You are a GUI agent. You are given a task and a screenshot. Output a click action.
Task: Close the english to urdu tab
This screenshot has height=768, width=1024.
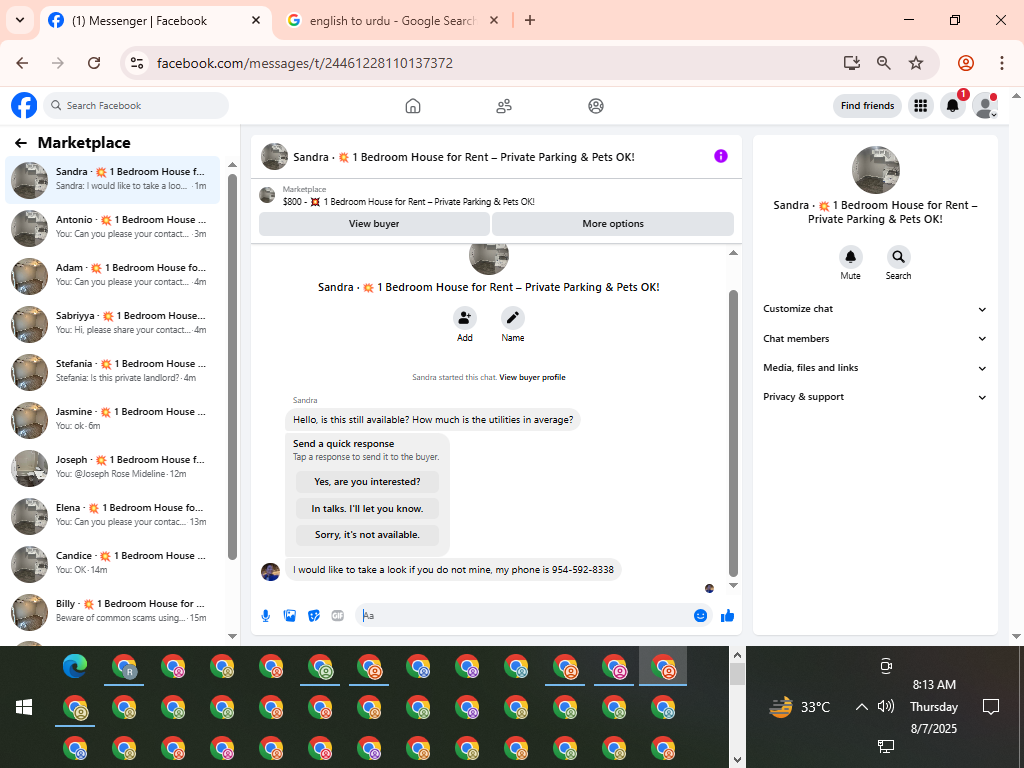coord(494,20)
